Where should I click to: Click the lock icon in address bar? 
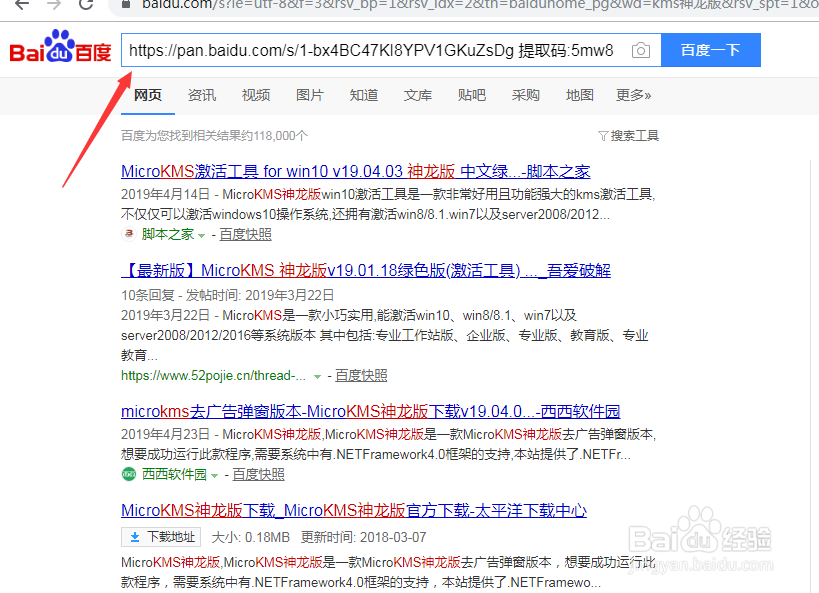(125, 4)
